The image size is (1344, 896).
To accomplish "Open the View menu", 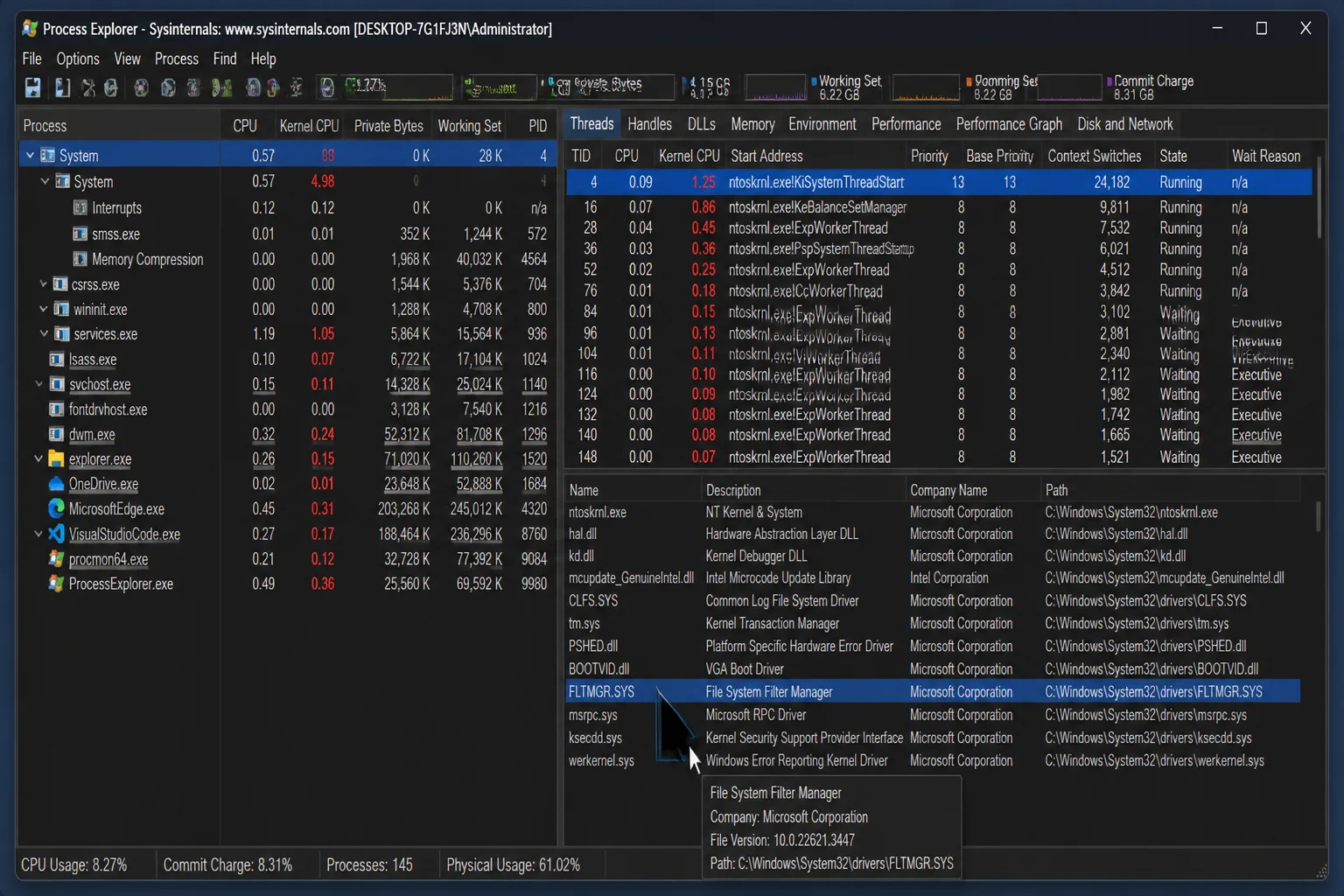I will pyautogui.click(x=127, y=59).
